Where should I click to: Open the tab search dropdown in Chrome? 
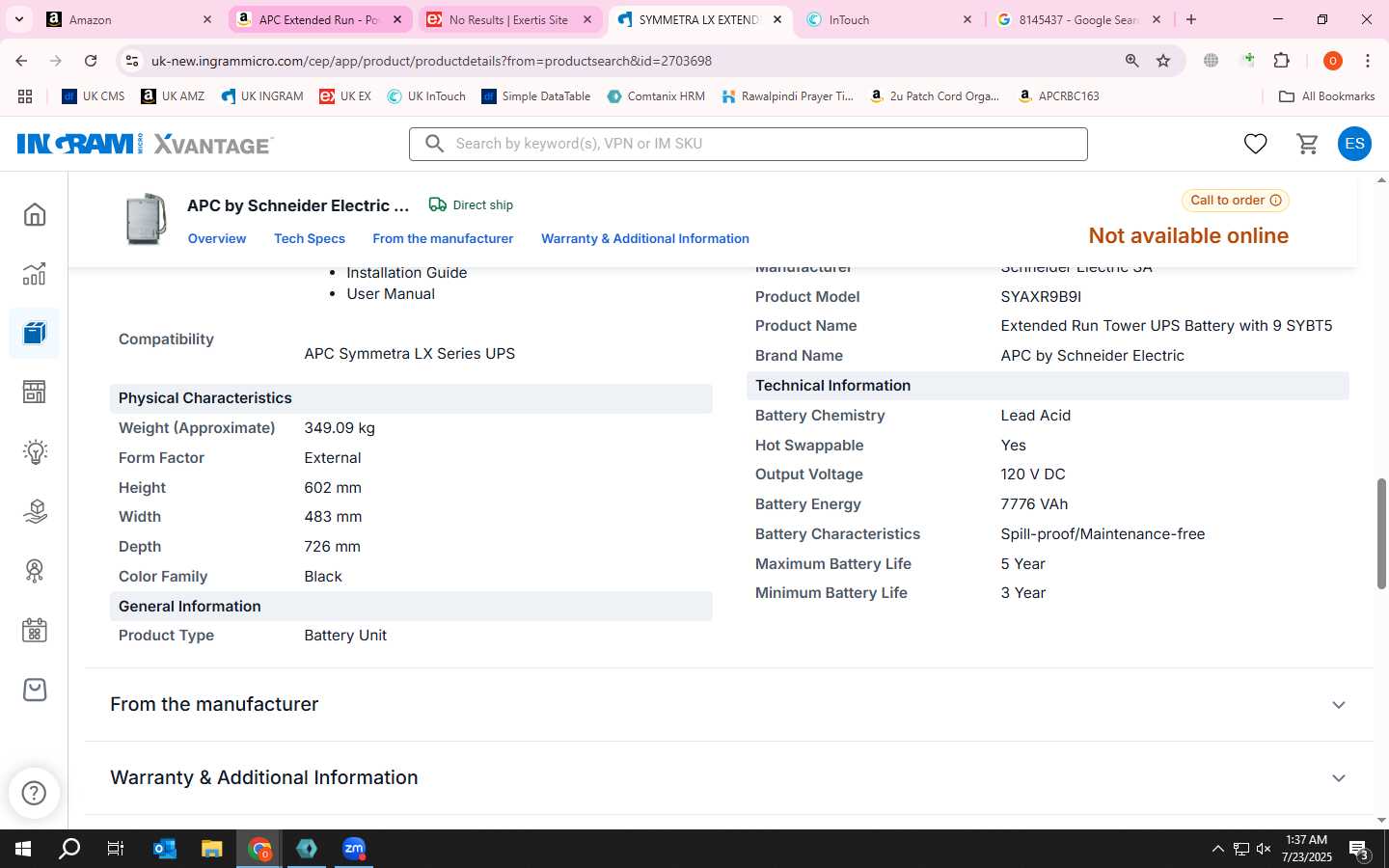point(18,19)
